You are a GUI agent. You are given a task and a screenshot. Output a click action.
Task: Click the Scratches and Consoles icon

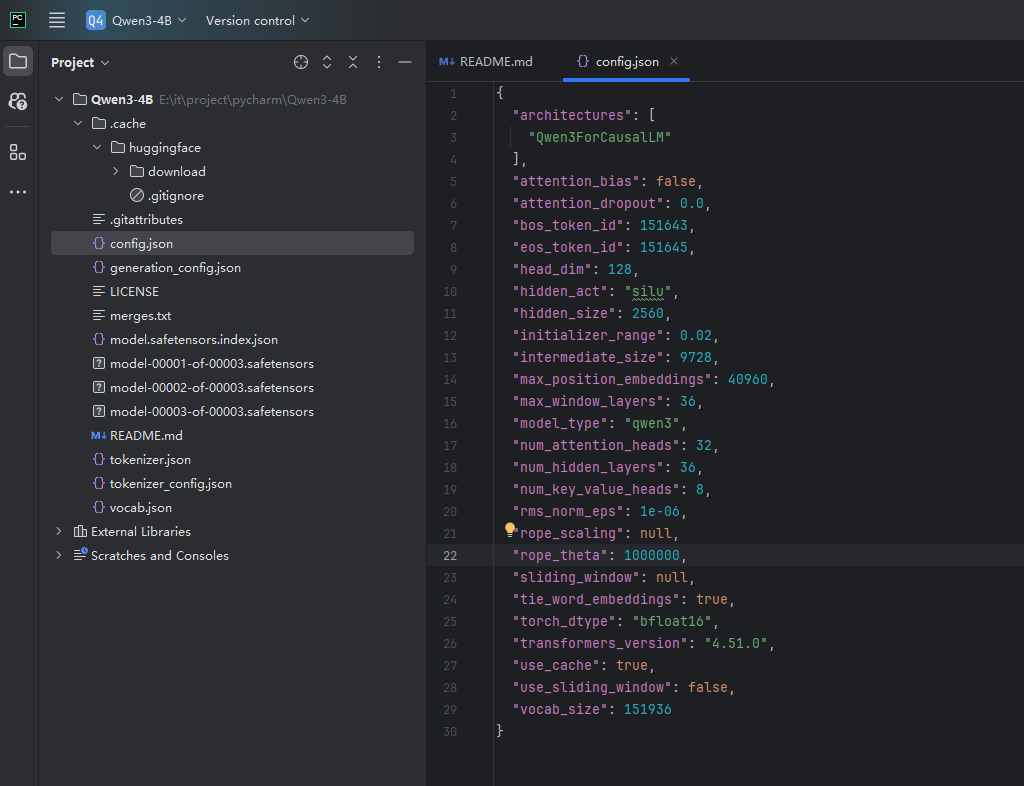[x=80, y=555]
